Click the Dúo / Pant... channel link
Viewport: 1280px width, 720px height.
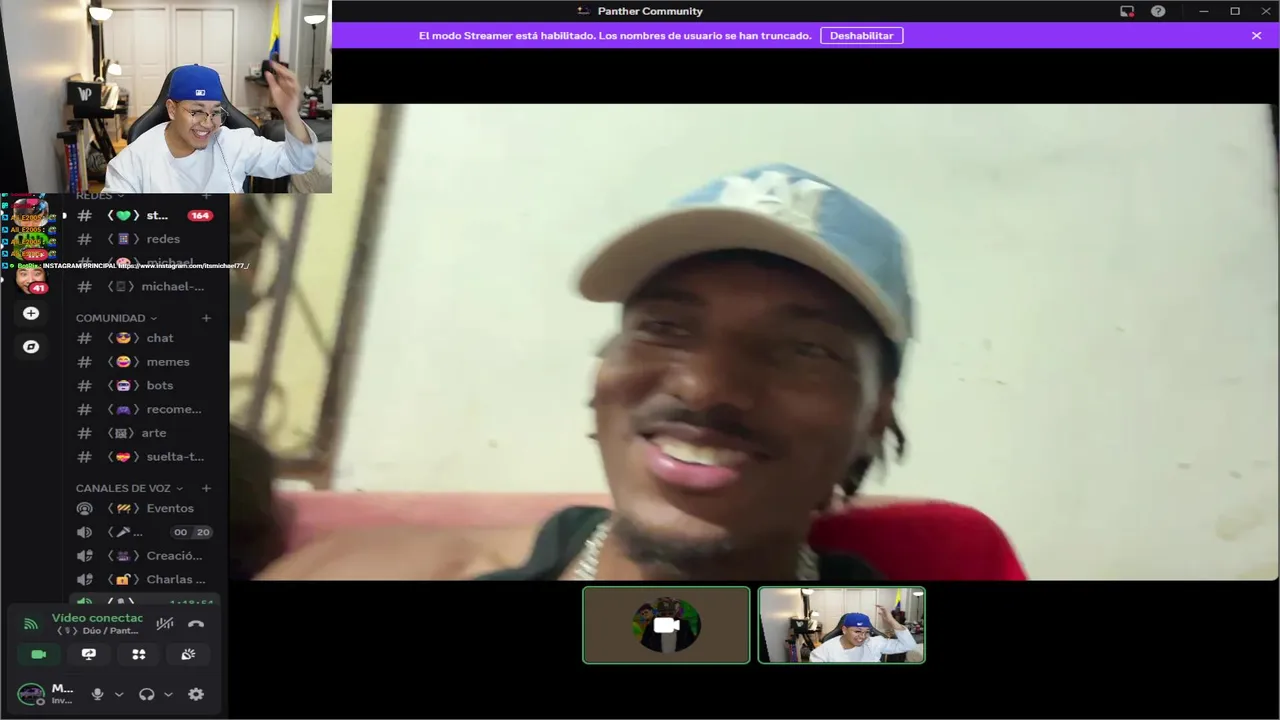click(98, 631)
